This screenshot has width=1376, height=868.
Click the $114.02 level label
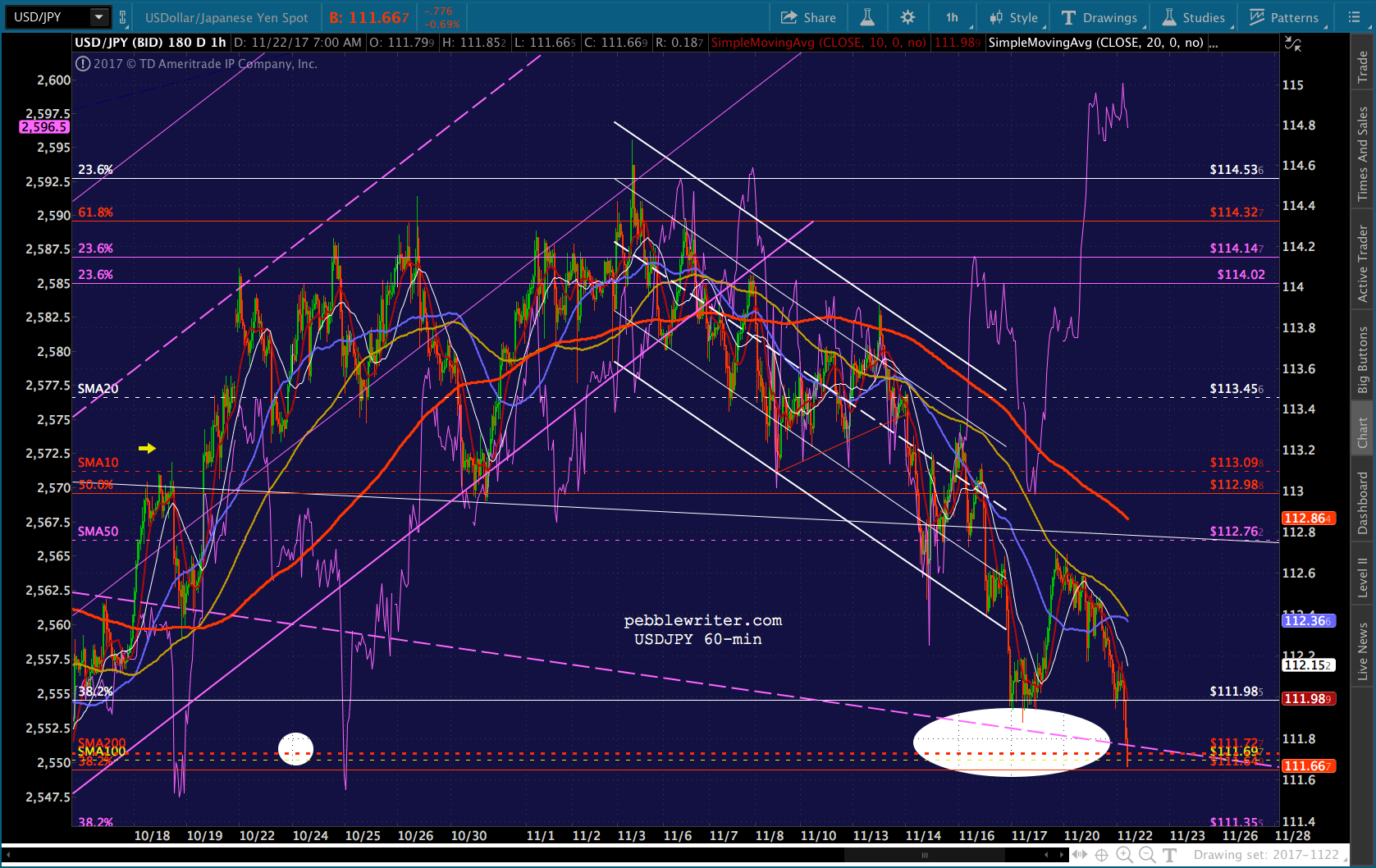coord(1241,275)
